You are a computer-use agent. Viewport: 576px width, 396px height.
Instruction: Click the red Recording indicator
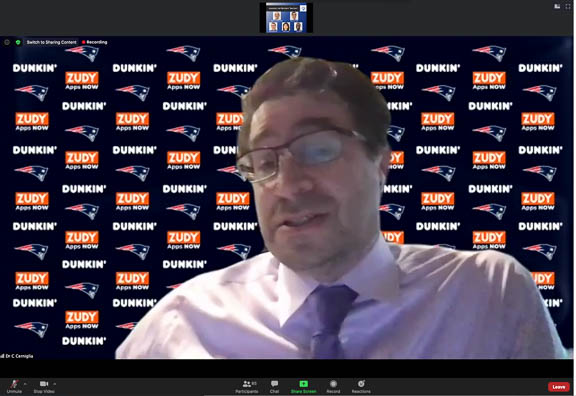coord(94,42)
